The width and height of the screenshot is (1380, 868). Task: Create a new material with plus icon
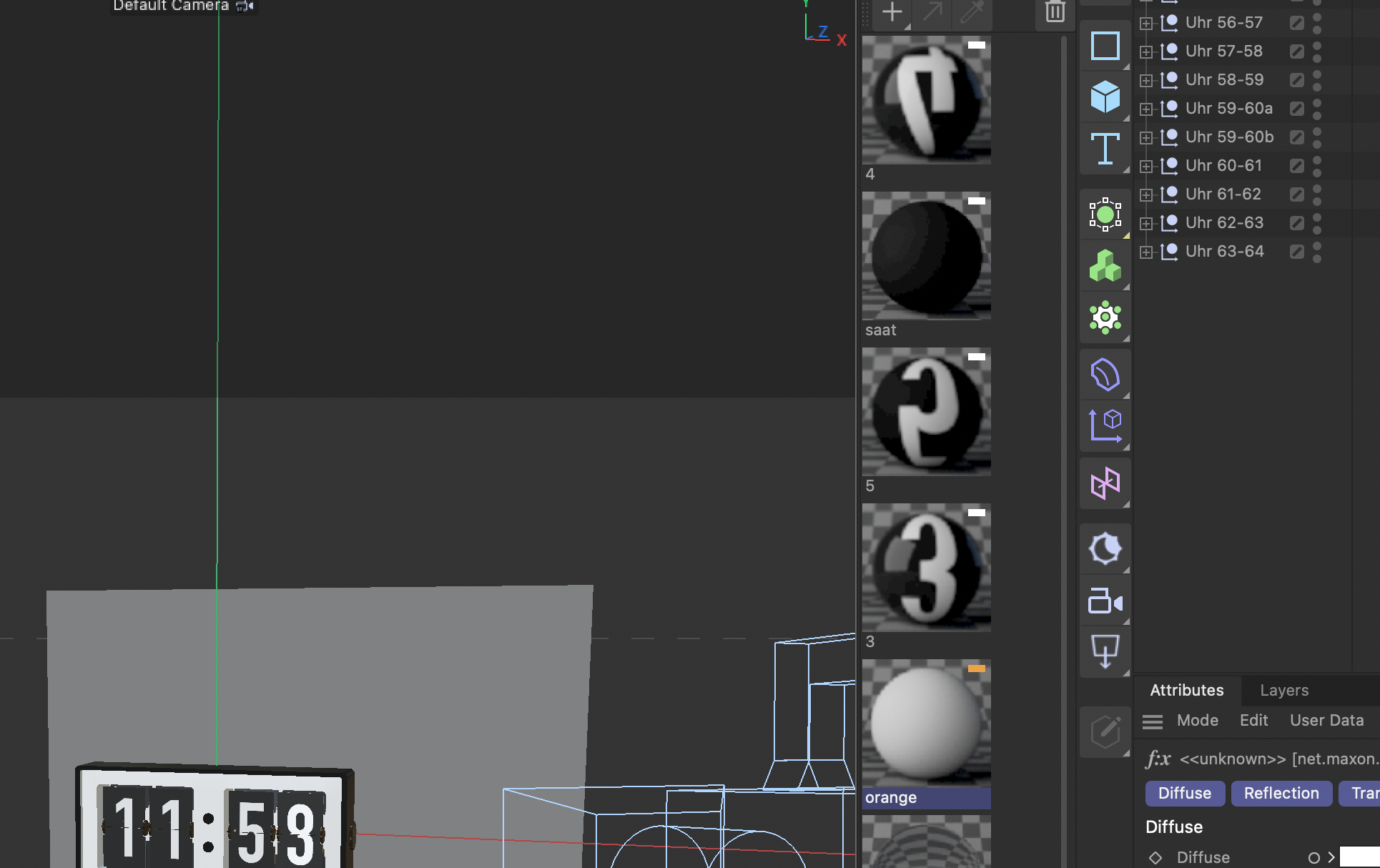[892, 12]
